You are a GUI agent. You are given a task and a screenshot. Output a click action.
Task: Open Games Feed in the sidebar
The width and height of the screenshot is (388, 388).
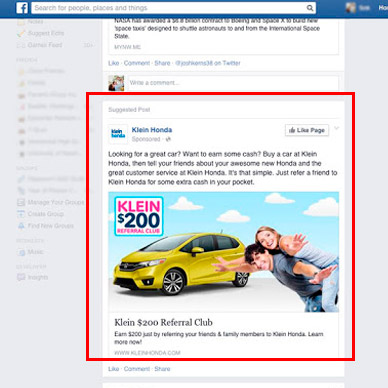[x=45, y=45]
